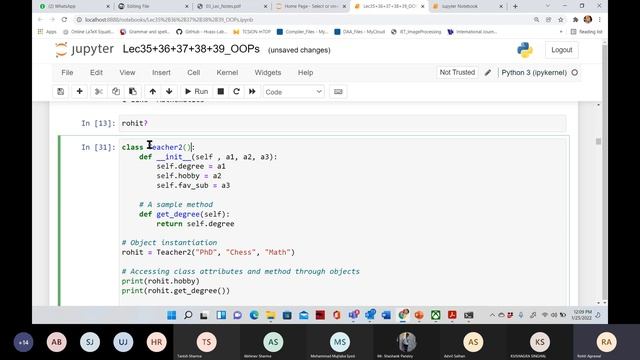Click into the 'rohit?' code cell
This screenshot has height=360, width=640.
coord(342,123)
